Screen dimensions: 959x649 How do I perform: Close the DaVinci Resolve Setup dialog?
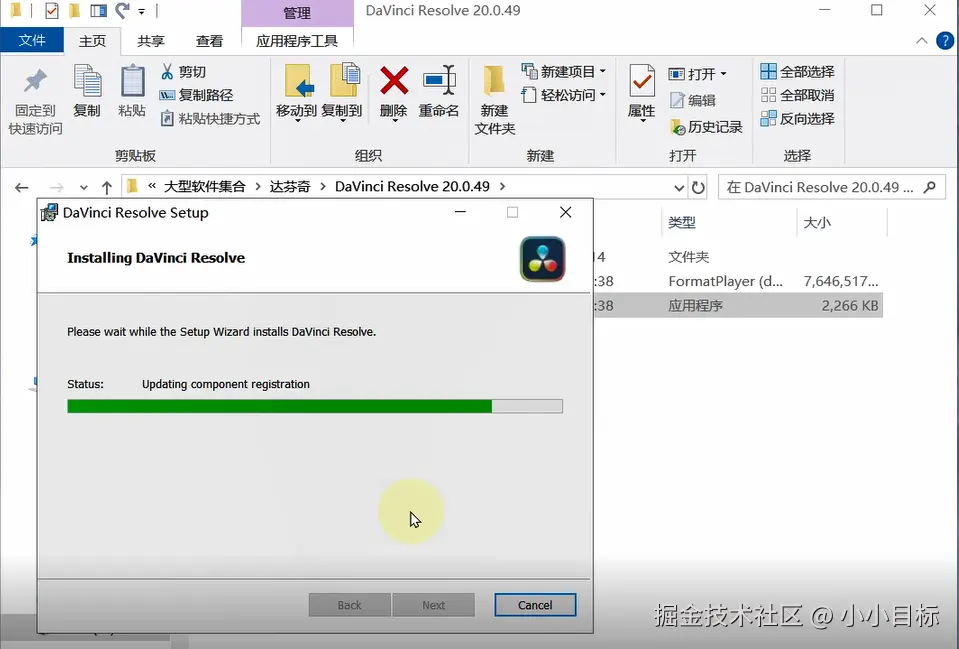566,212
